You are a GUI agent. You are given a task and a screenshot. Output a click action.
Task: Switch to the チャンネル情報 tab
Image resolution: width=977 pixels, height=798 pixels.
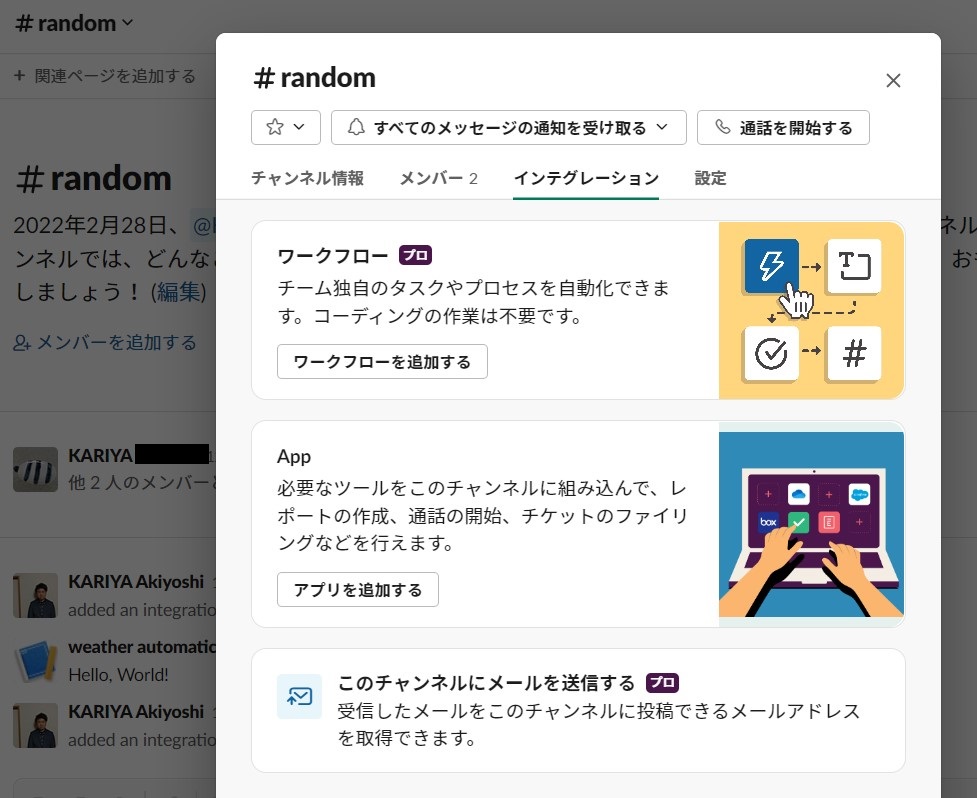point(308,178)
